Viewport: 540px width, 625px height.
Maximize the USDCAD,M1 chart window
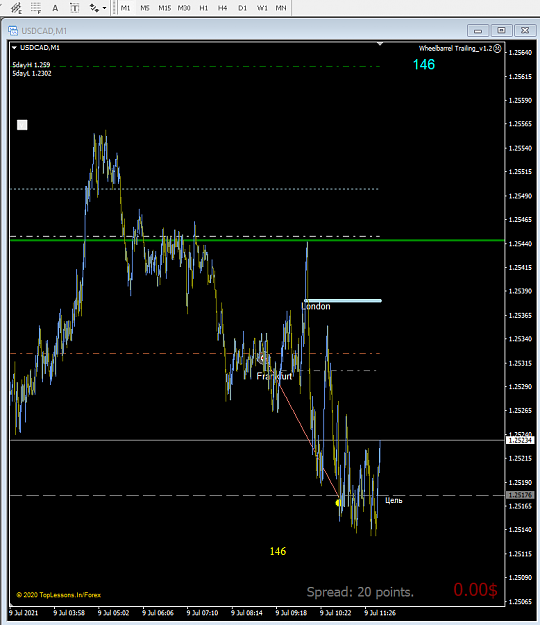(x=501, y=30)
